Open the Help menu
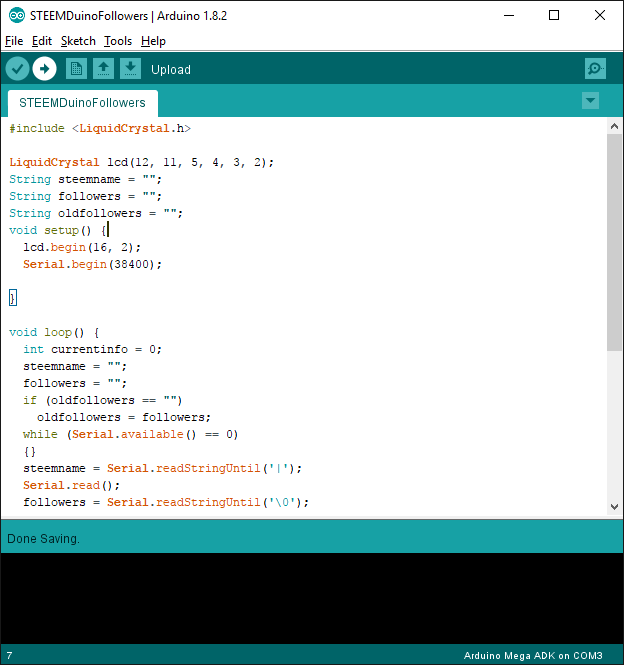The width and height of the screenshot is (624, 665). pyautogui.click(x=153, y=41)
